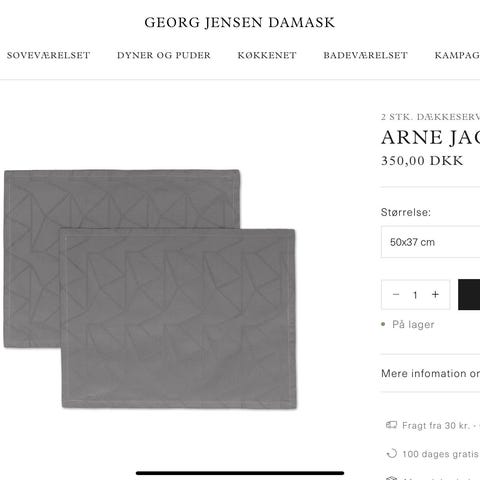Screen dimensions: 480x480
Task: Click the På lager stock status
Action: pos(413,324)
